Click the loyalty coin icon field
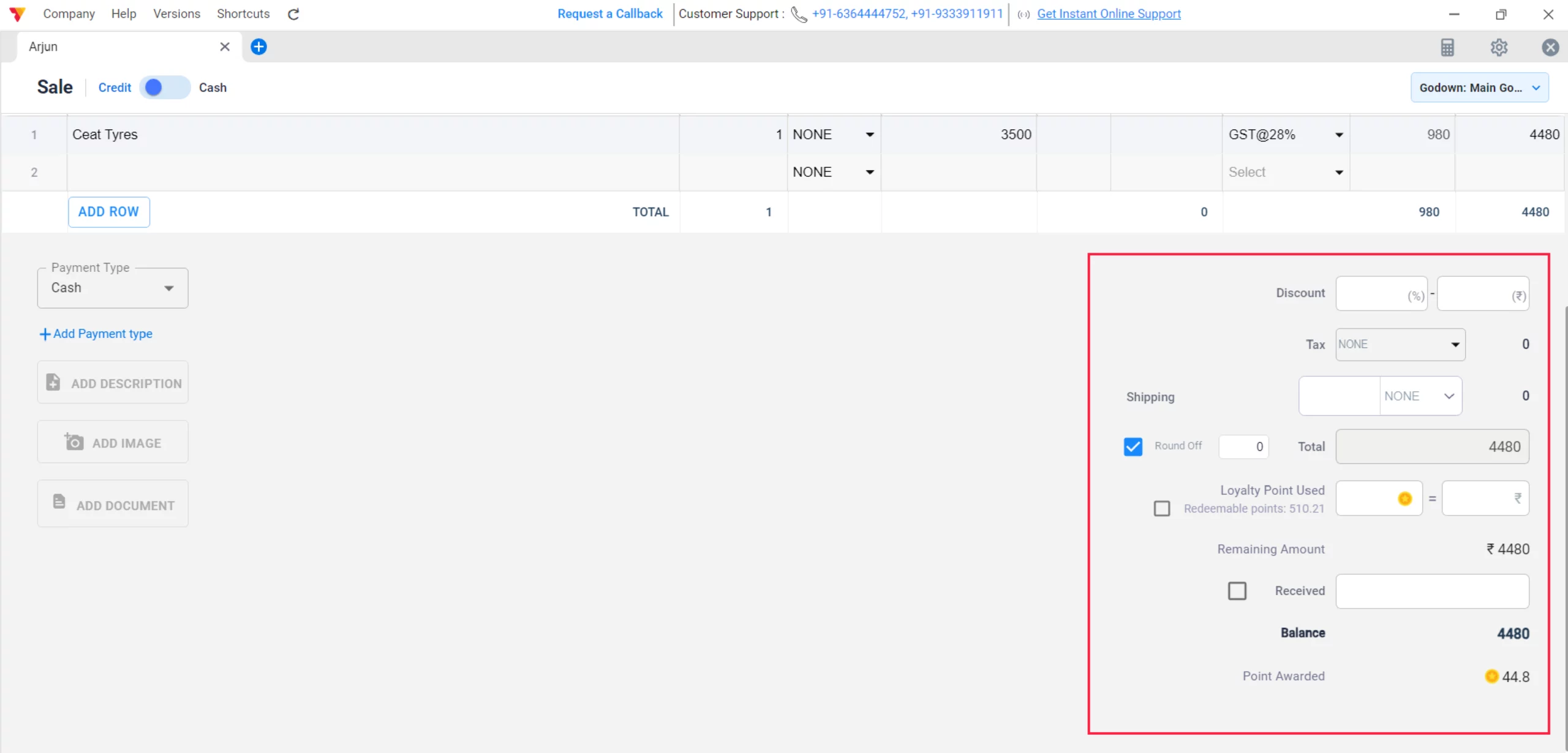 (x=1378, y=498)
